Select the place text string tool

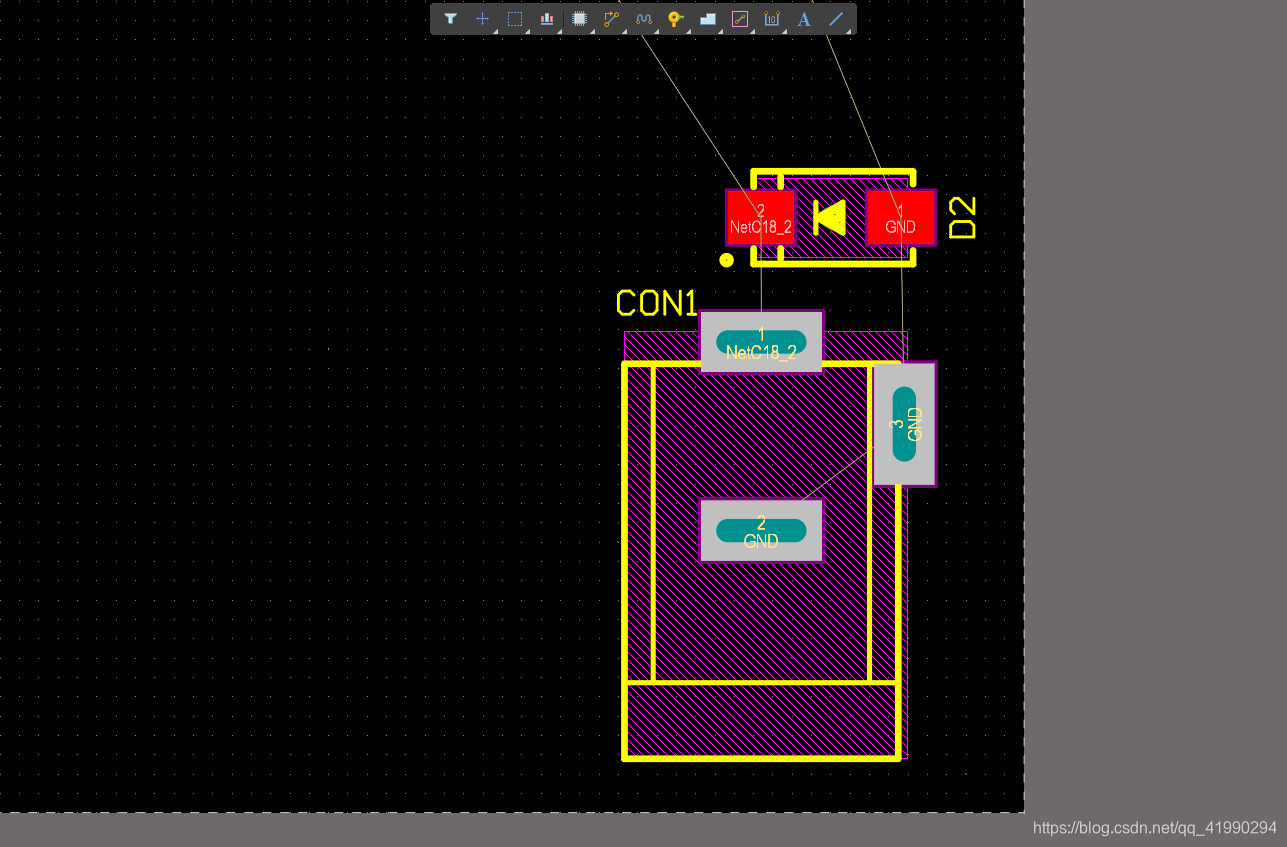pyautogui.click(x=804, y=19)
